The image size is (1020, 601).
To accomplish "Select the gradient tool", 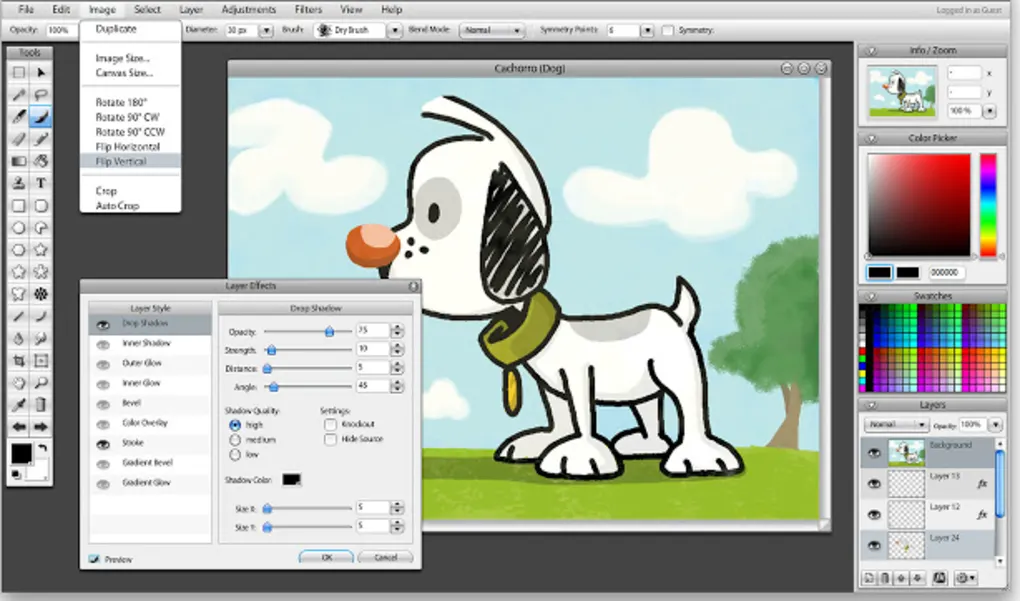I will (x=19, y=161).
